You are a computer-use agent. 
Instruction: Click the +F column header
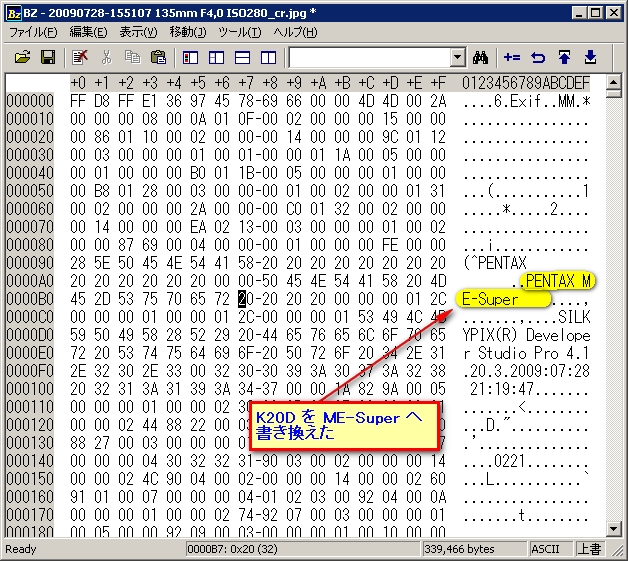tap(438, 83)
